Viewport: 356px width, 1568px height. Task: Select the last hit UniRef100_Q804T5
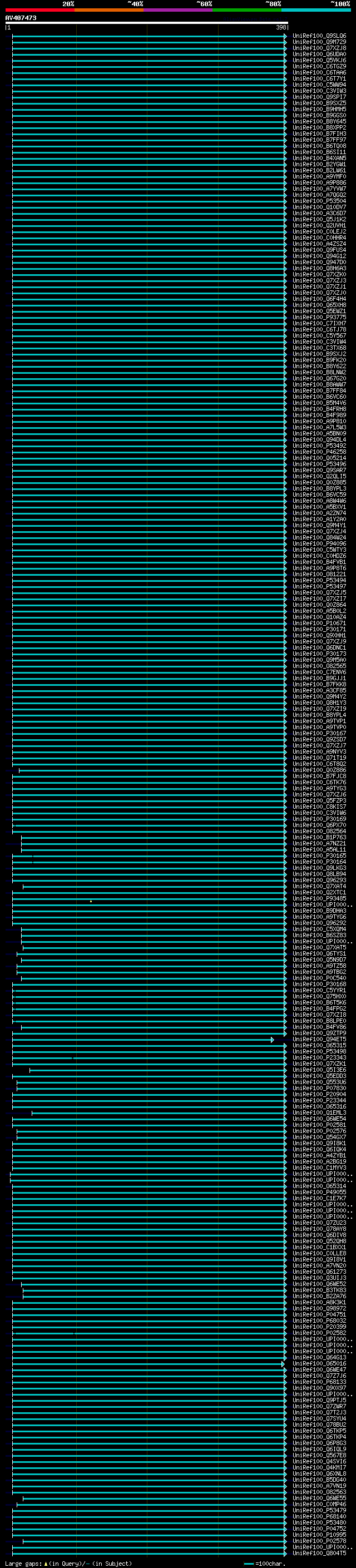pos(319,1553)
